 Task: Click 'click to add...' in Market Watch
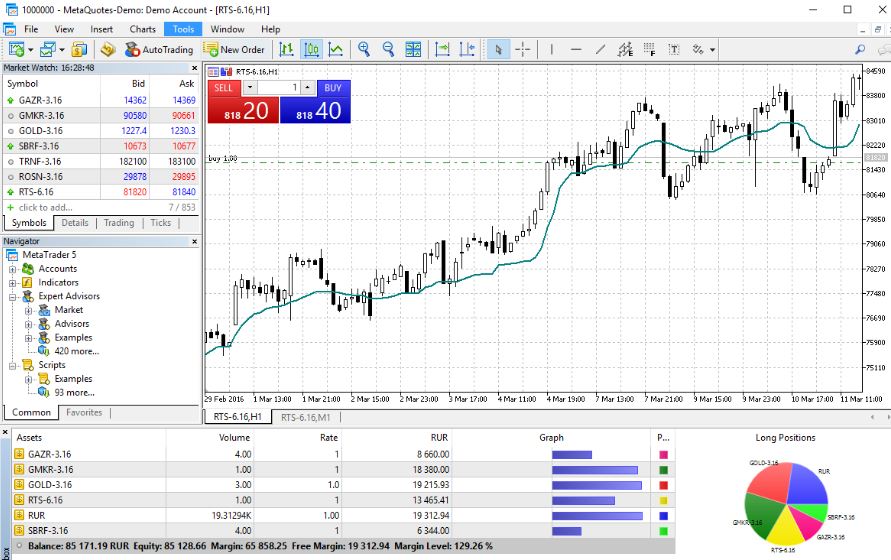[x=45, y=208]
